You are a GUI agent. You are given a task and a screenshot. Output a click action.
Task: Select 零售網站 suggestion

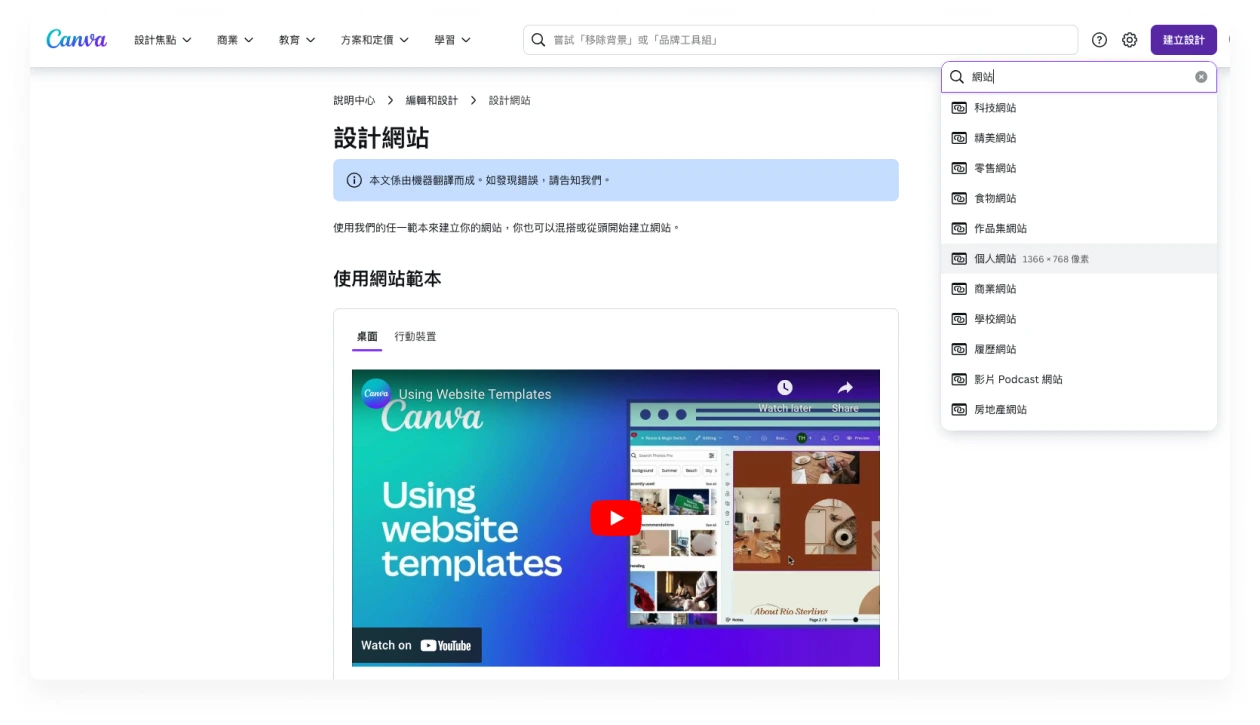(1079, 168)
